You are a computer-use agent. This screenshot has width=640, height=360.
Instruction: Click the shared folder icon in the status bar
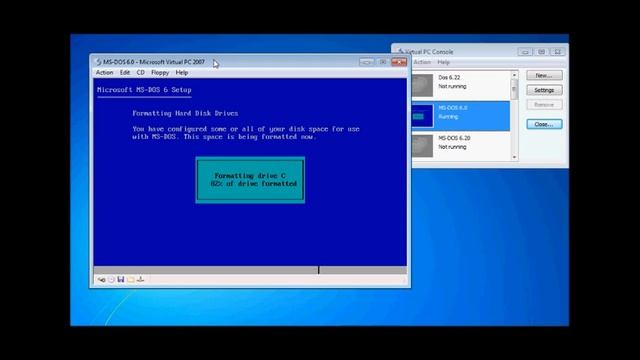[131, 280]
